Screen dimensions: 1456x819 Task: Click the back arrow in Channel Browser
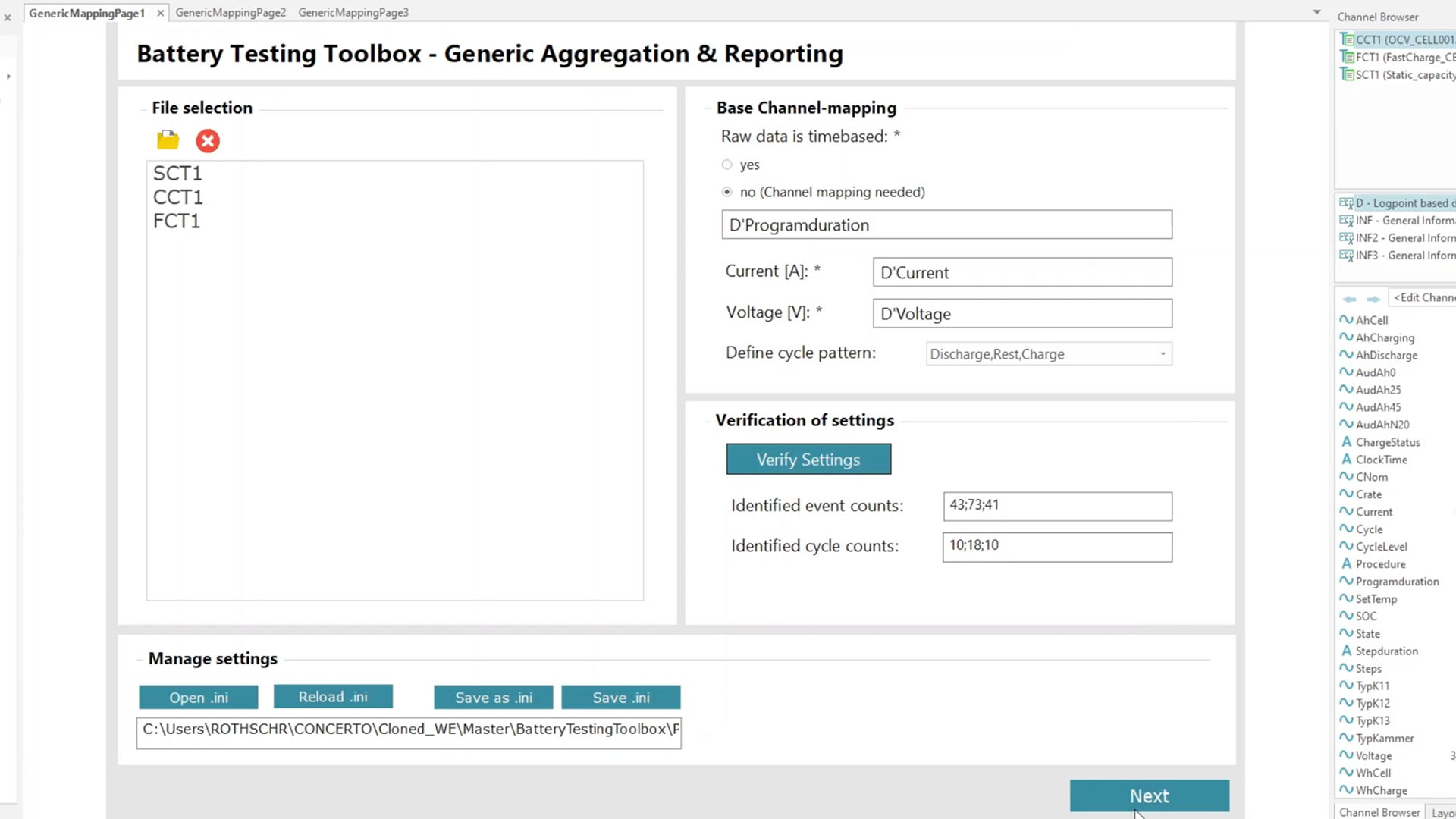(x=1350, y=299)
